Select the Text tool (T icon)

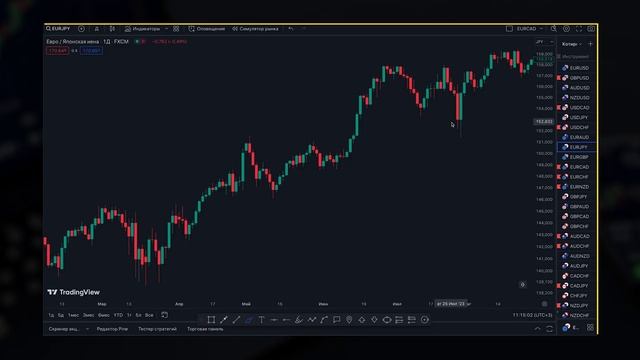click(262, 320)
